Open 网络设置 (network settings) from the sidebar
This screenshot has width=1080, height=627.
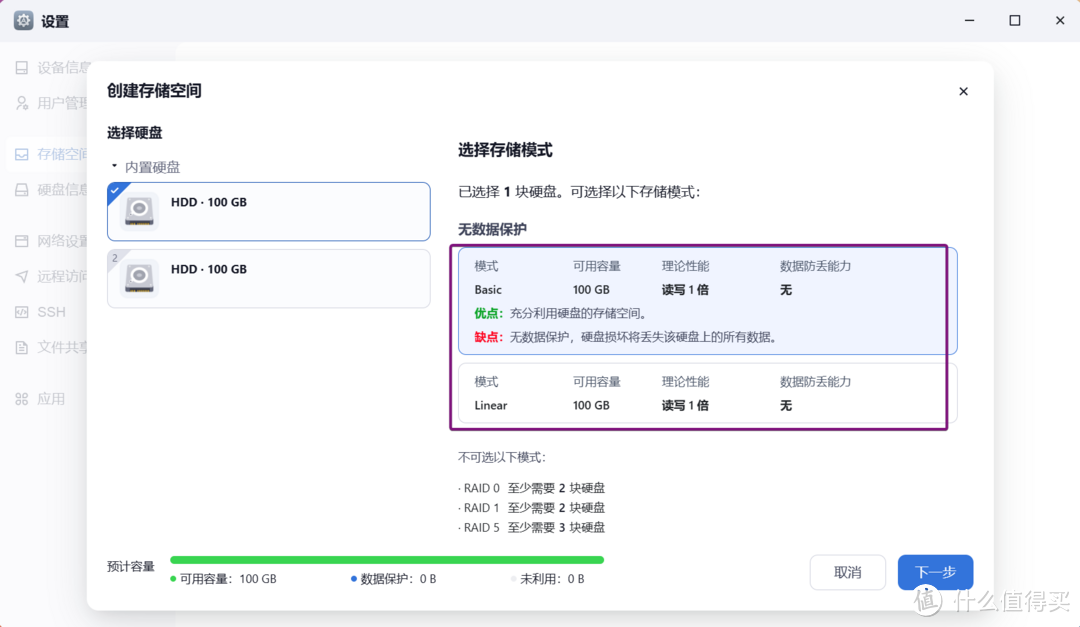tap(22, 240)
